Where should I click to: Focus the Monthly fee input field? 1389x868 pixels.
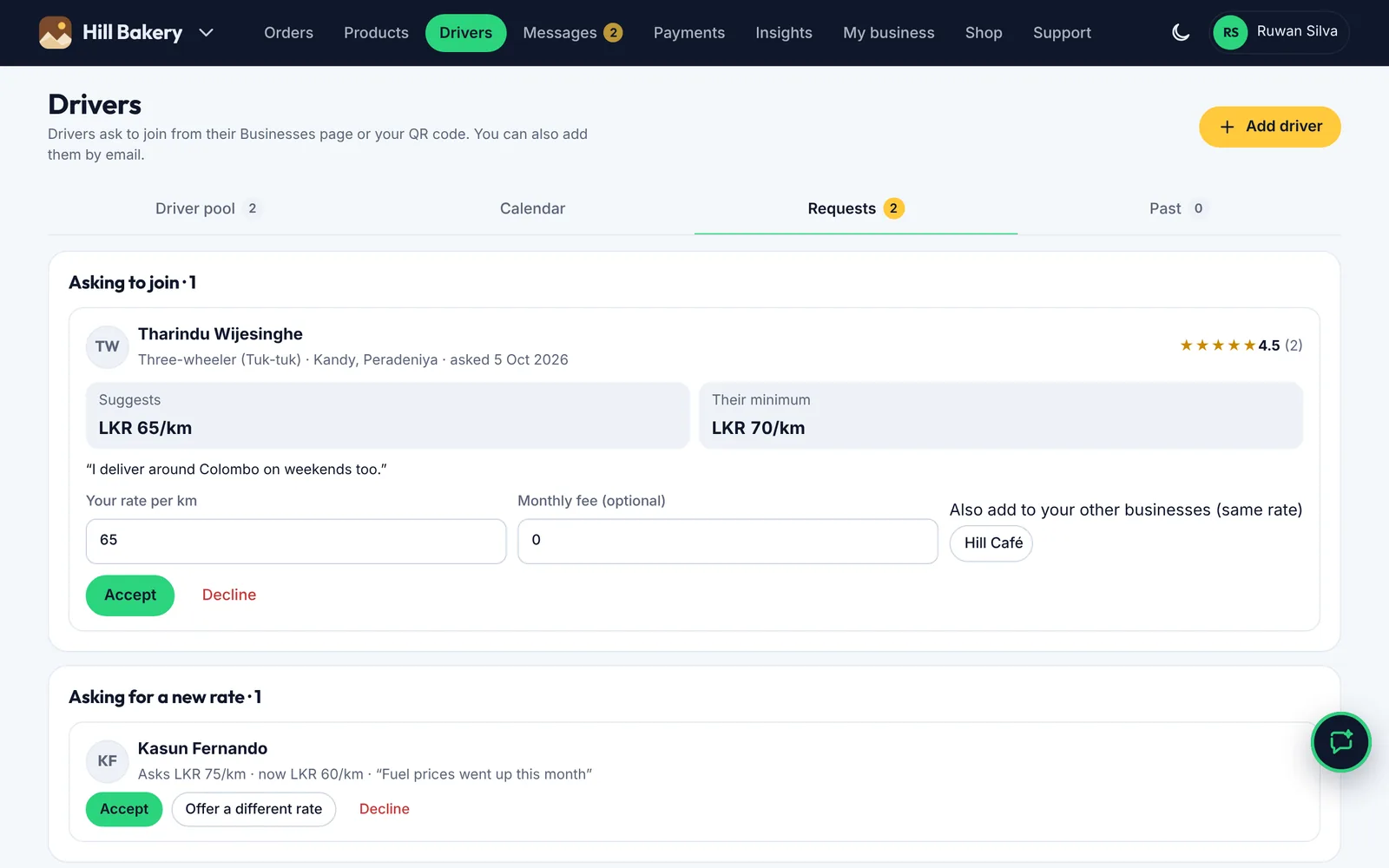727,541
